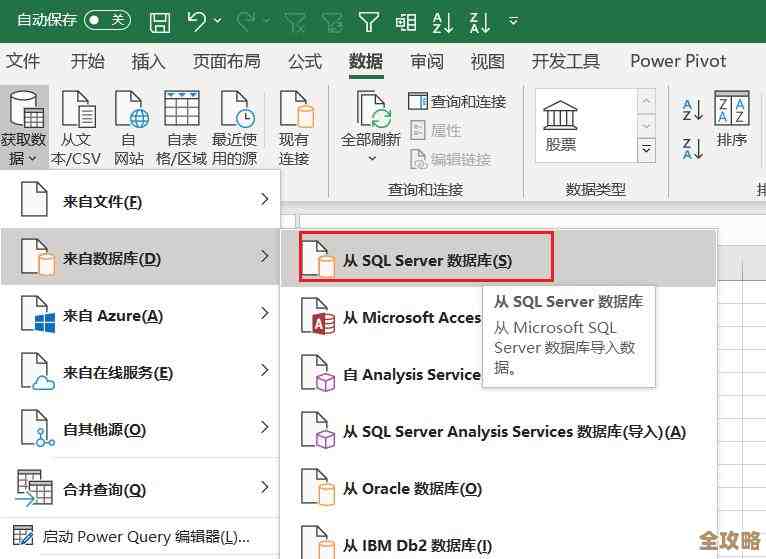Open the 来自文件(F) submenu
Screen dimensions: 766x559
[140, 200]
